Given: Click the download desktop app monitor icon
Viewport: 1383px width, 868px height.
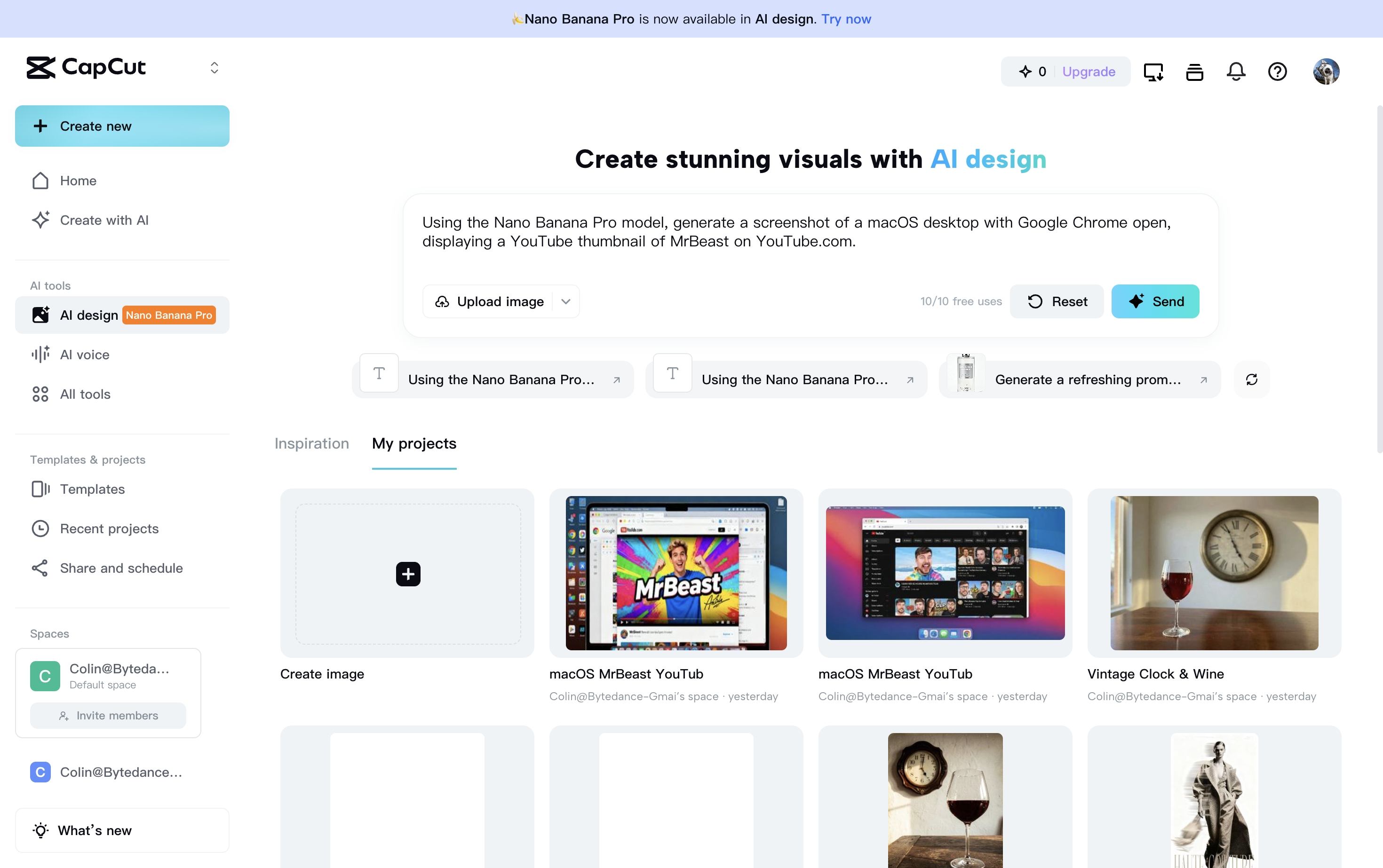Looking at the screenshot, I should 1153,72.
